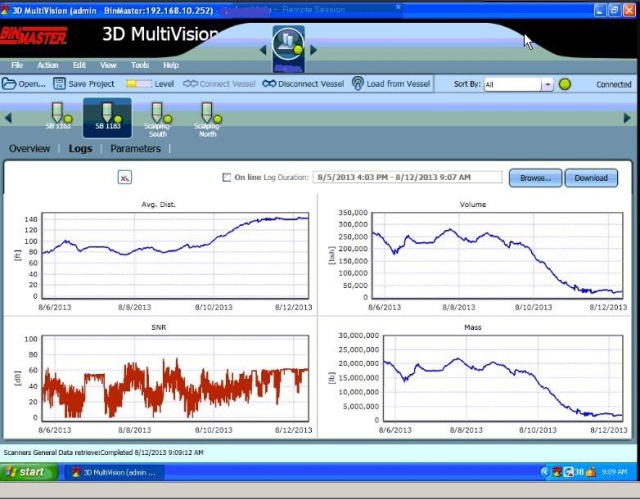Click the Log Duration date range field
The height and width of the screenshot is (500, 640).
pos(407,177)
